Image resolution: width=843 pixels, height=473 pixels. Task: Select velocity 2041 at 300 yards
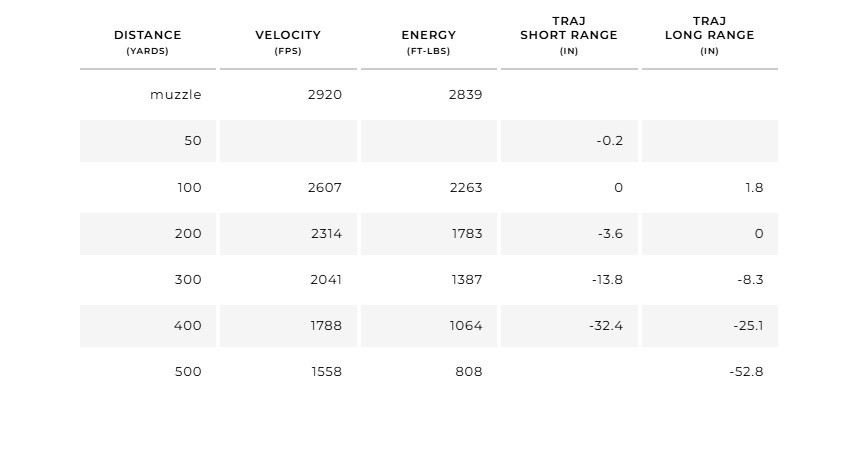pos(326,280)
